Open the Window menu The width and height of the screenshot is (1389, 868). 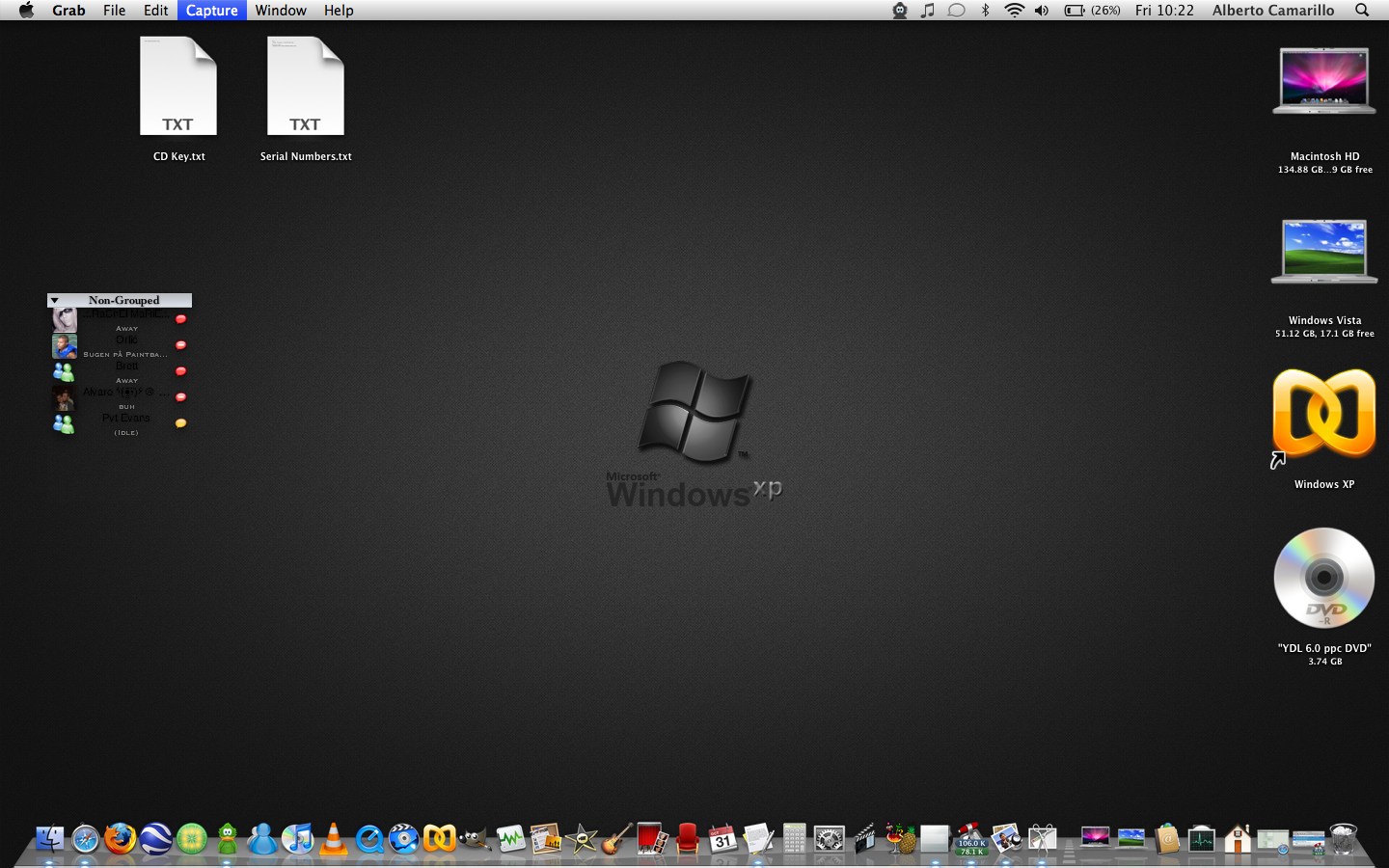(281, 11)
